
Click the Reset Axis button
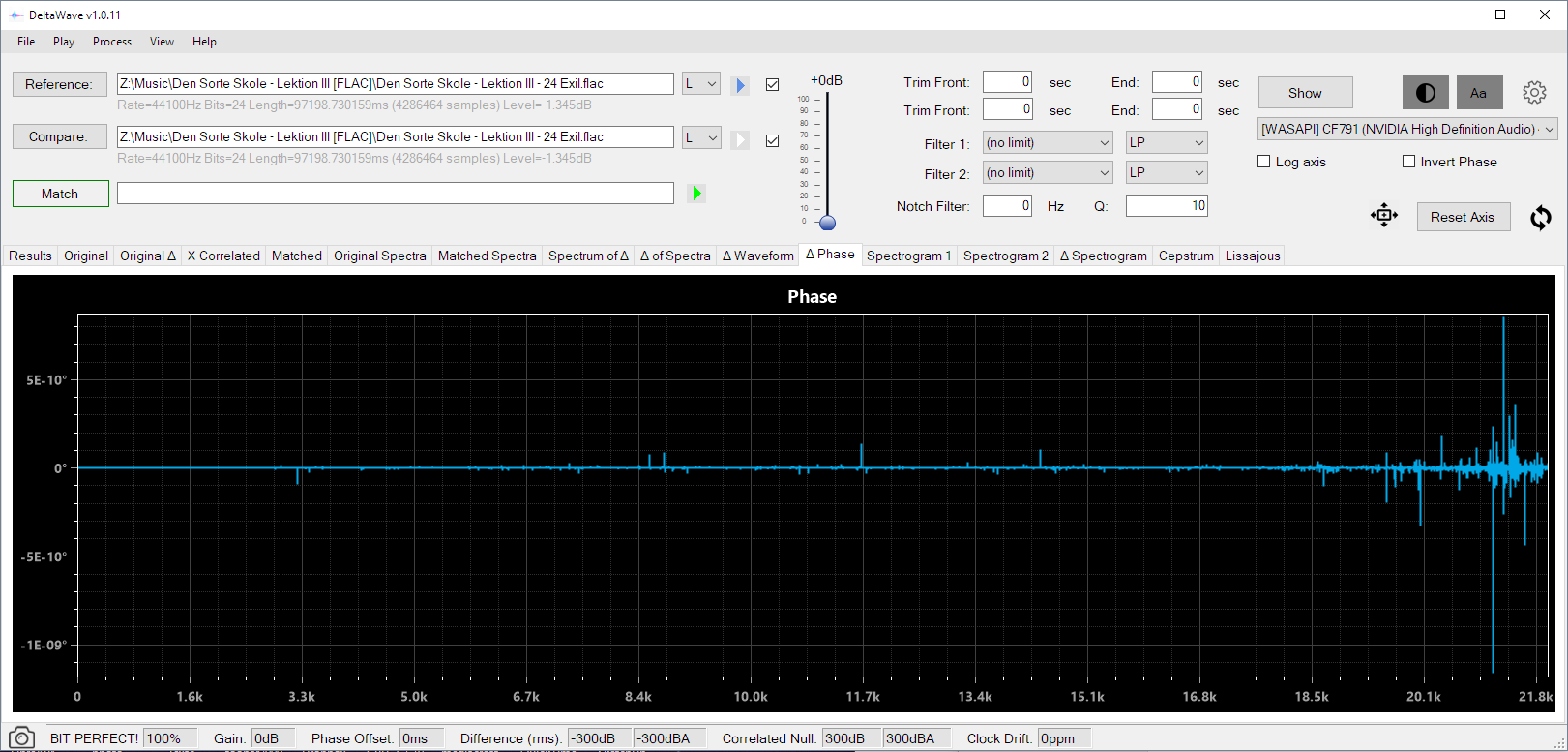[x=1463, y=217]
